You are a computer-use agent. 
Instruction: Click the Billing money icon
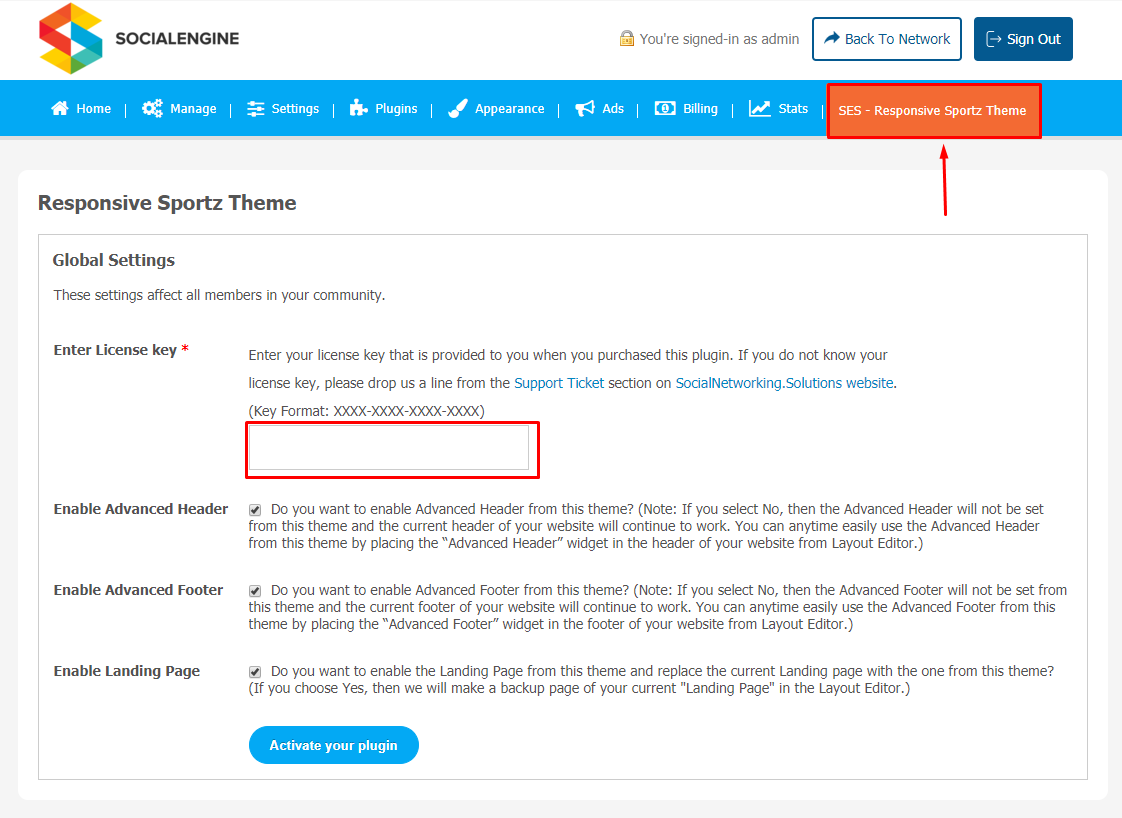pyautogui.click(x=665, y=108)
